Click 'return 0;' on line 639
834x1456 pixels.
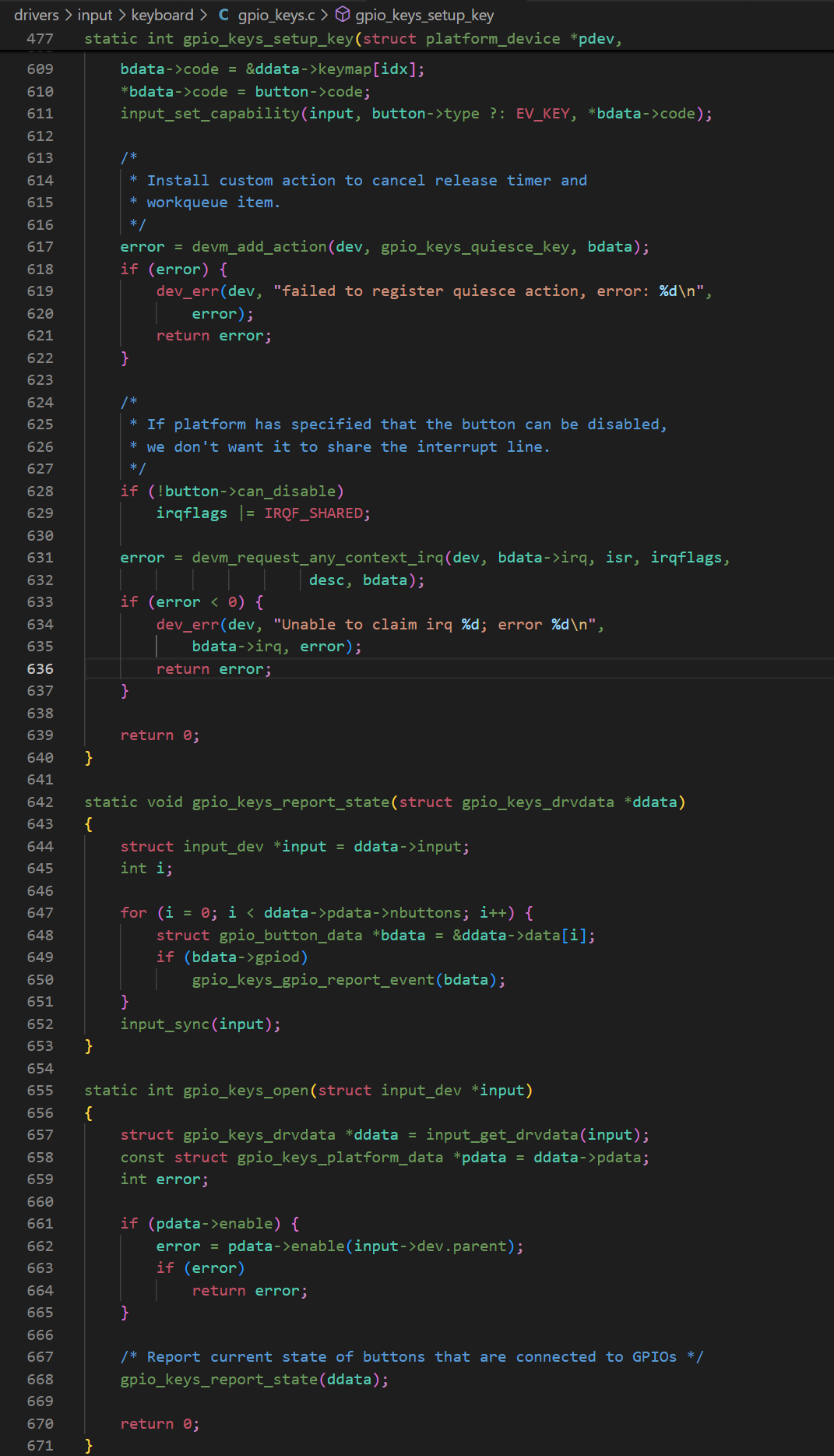point(160,735)
